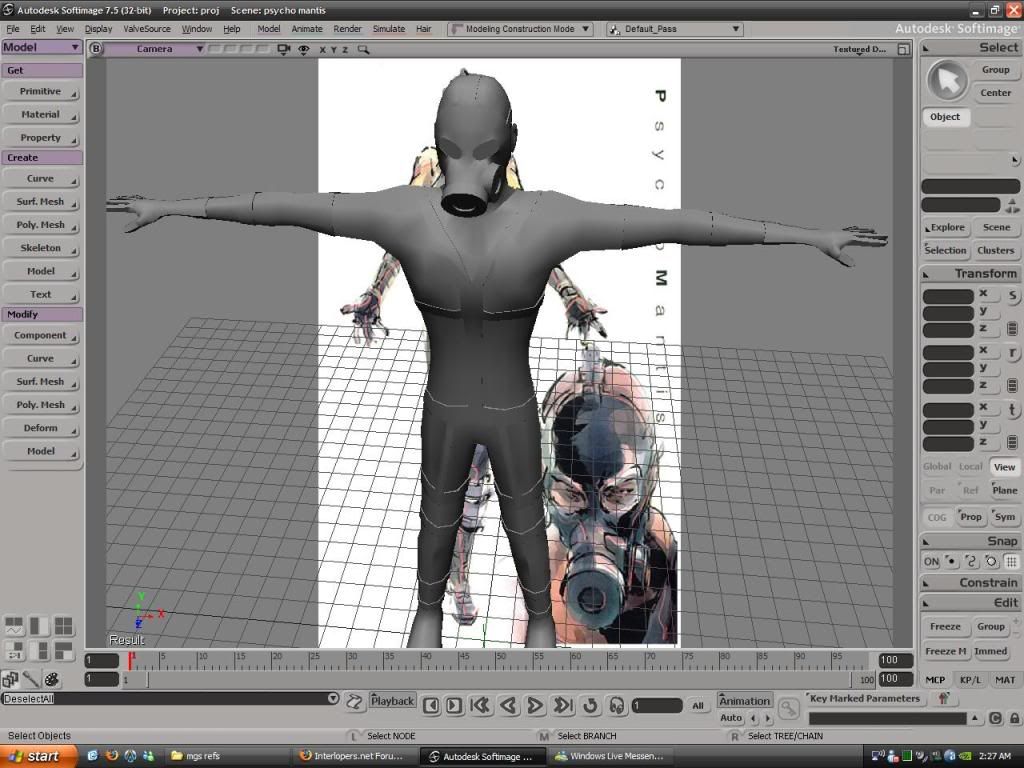Jump to first frame in playback controls
The width and height of the screenshot is (1024, 768).
click(480, 705)
